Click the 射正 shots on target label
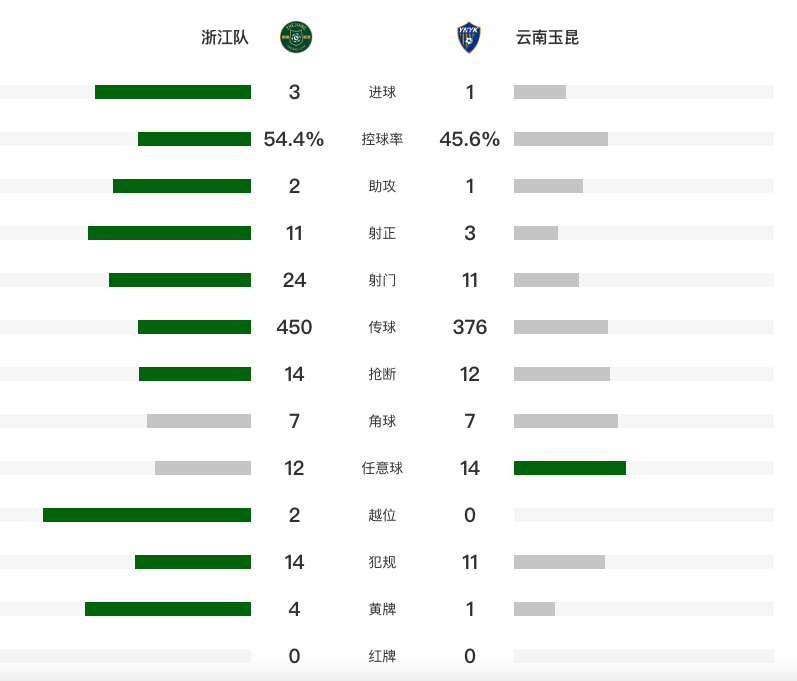This screenshot has height=681, width=797. pos(382,233)
